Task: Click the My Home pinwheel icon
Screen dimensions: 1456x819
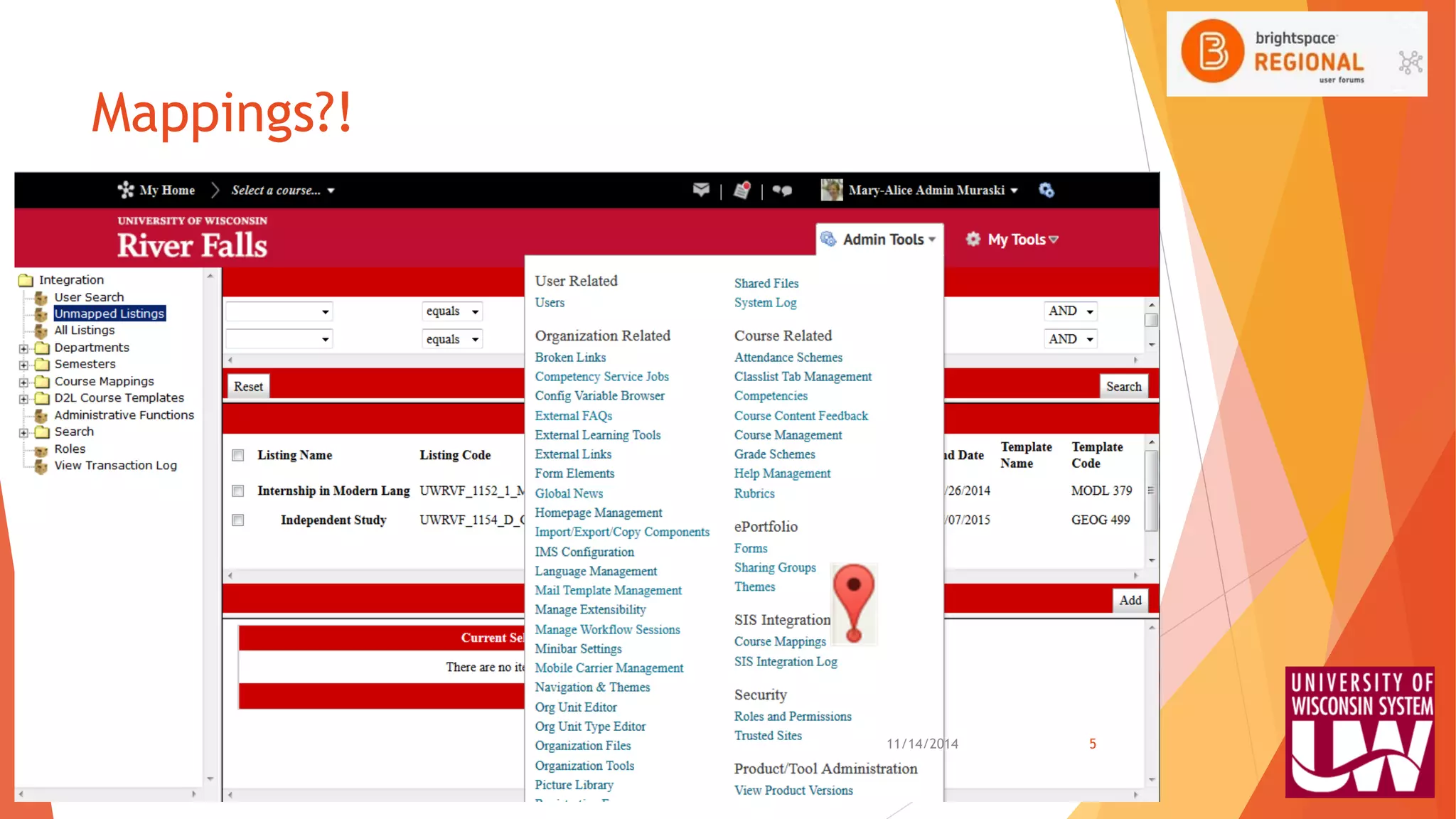Action: click(x=126, y=190)
